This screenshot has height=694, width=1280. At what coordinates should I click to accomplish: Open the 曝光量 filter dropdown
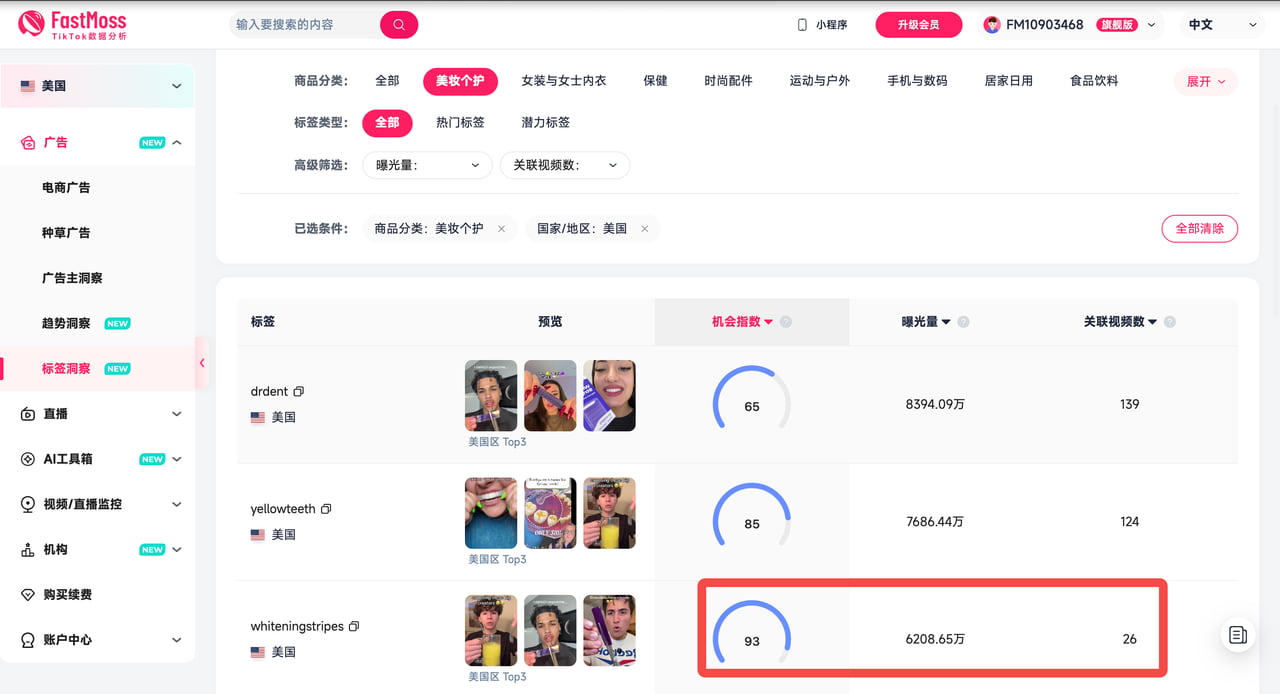coord(427,165)
